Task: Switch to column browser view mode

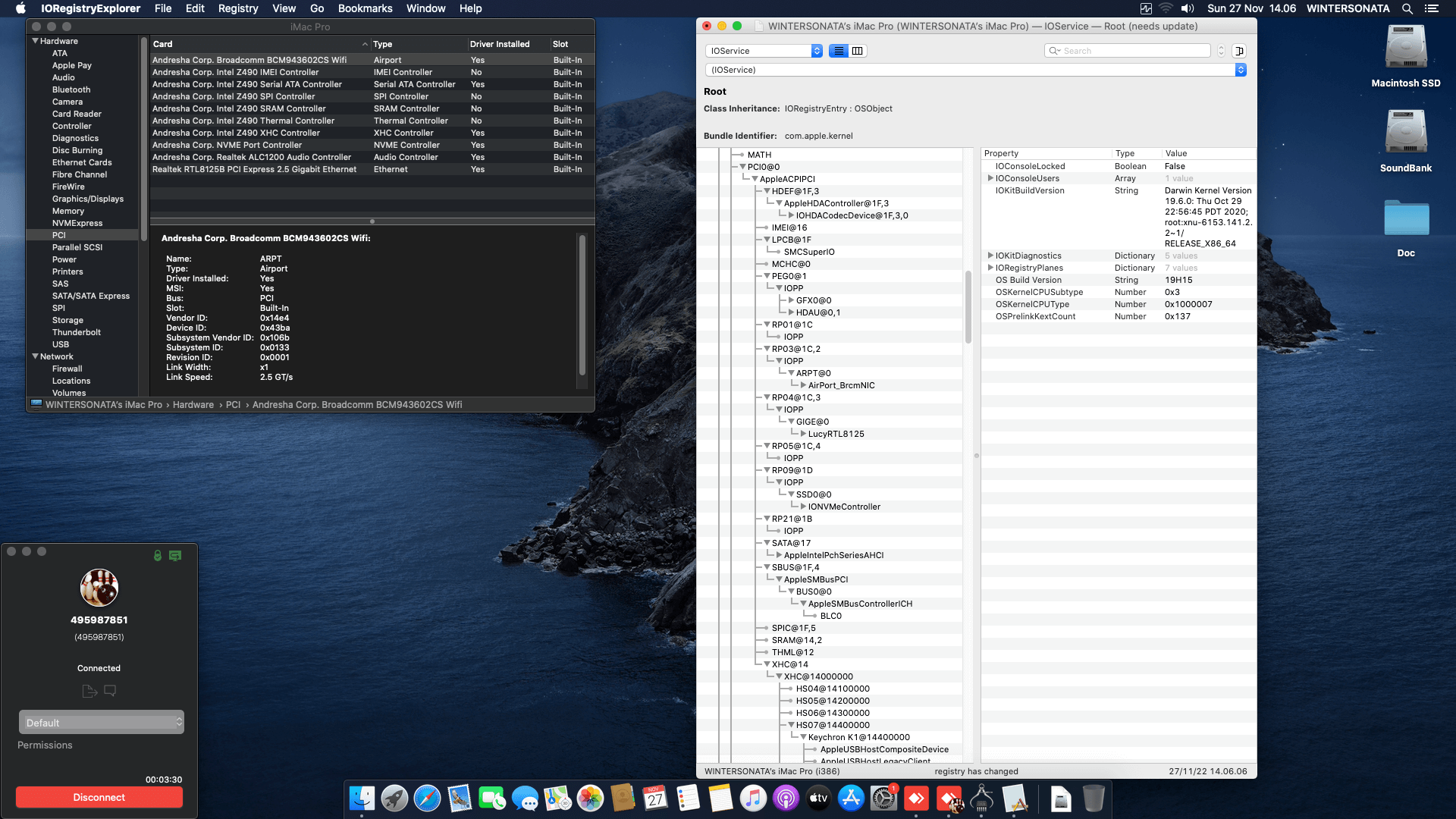Action: (858, 51)
